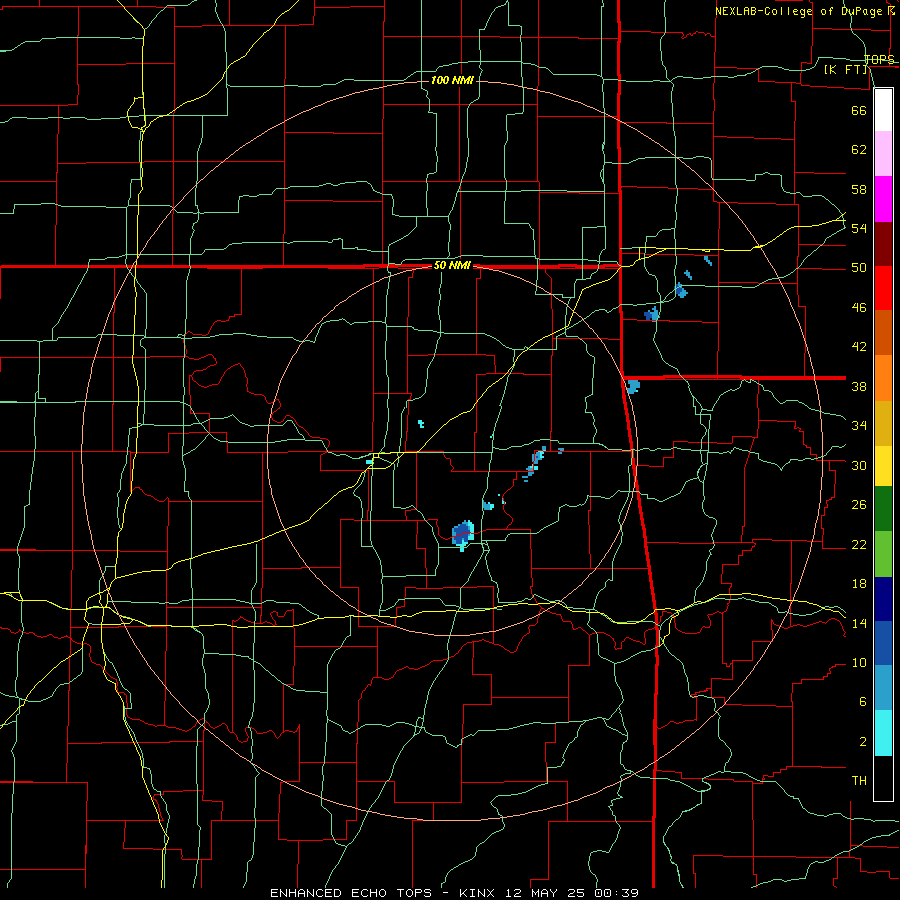The width and height of the screenshot is (900, 900).
Task: Pick the light pink legend swatch
Action: pyautogui.click(x=883, y=153)
